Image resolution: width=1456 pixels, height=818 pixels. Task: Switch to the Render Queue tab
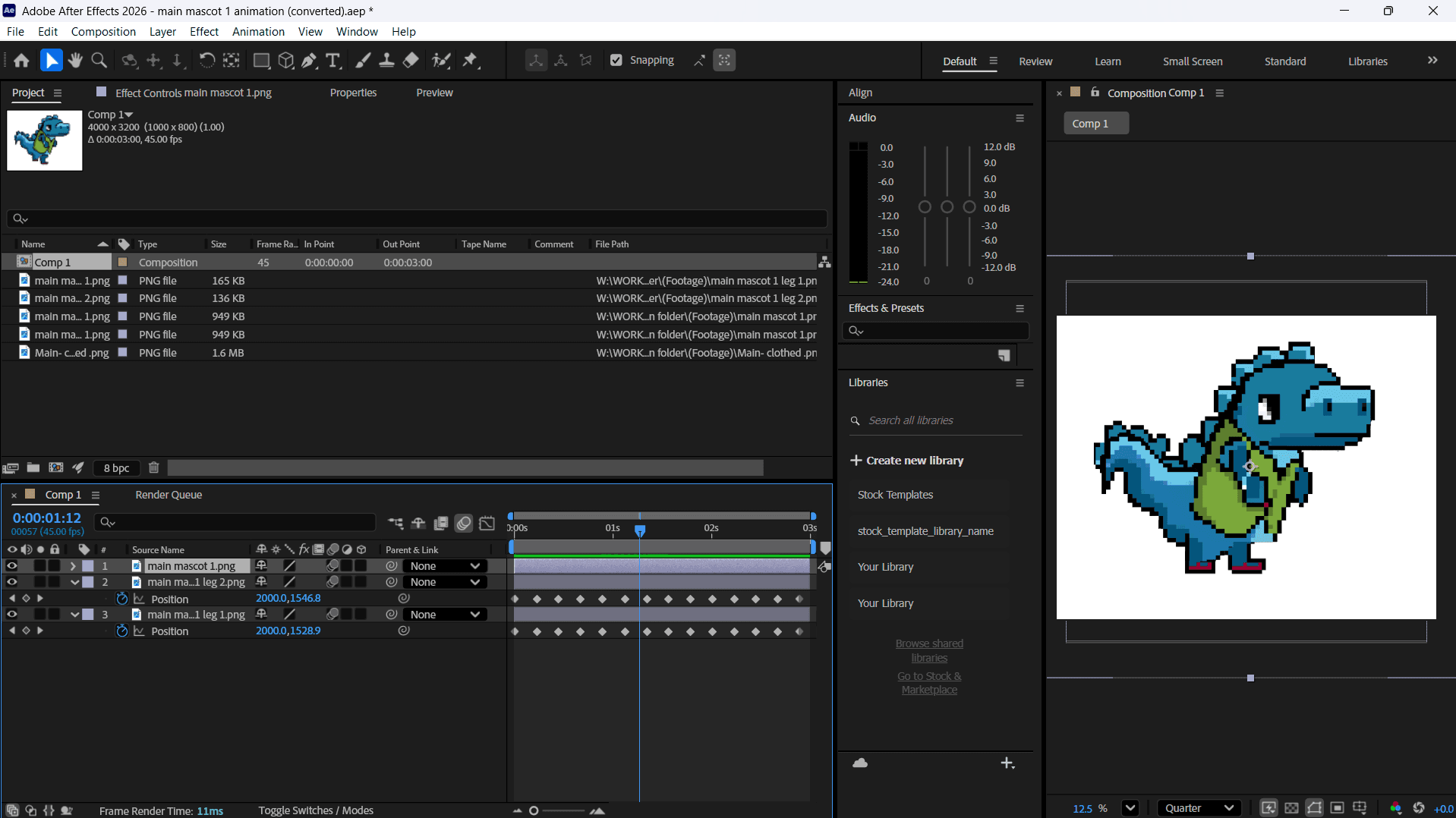[169, 495]
